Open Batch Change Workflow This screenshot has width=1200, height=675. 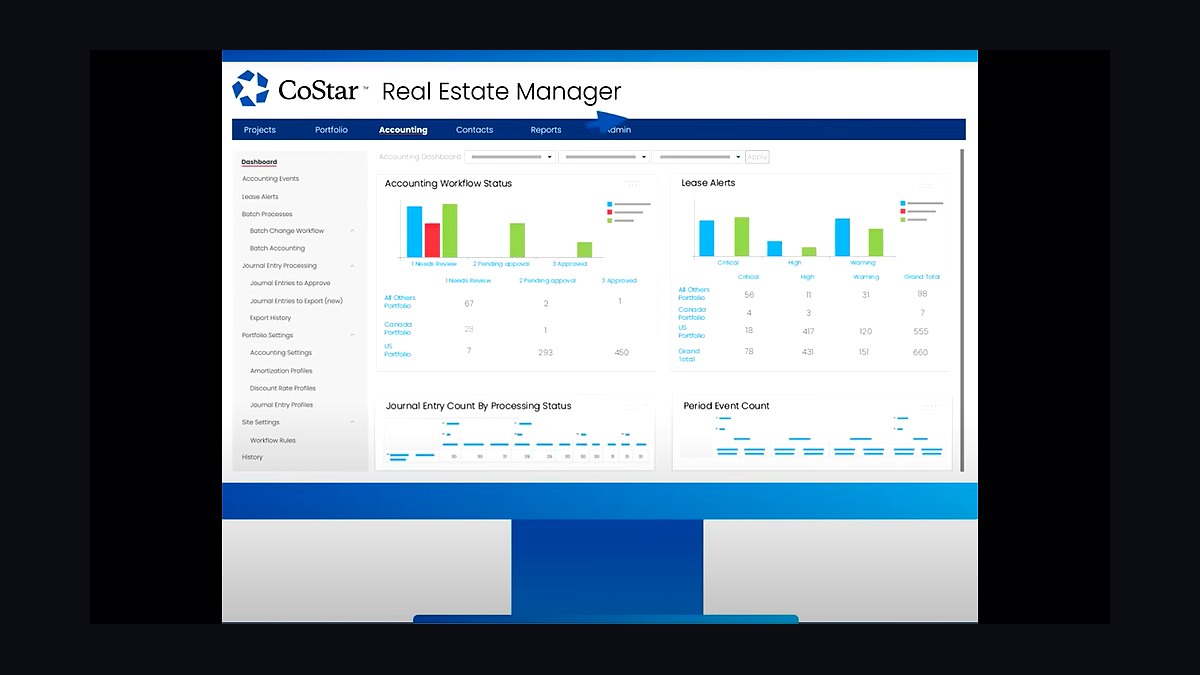point(287,231)
